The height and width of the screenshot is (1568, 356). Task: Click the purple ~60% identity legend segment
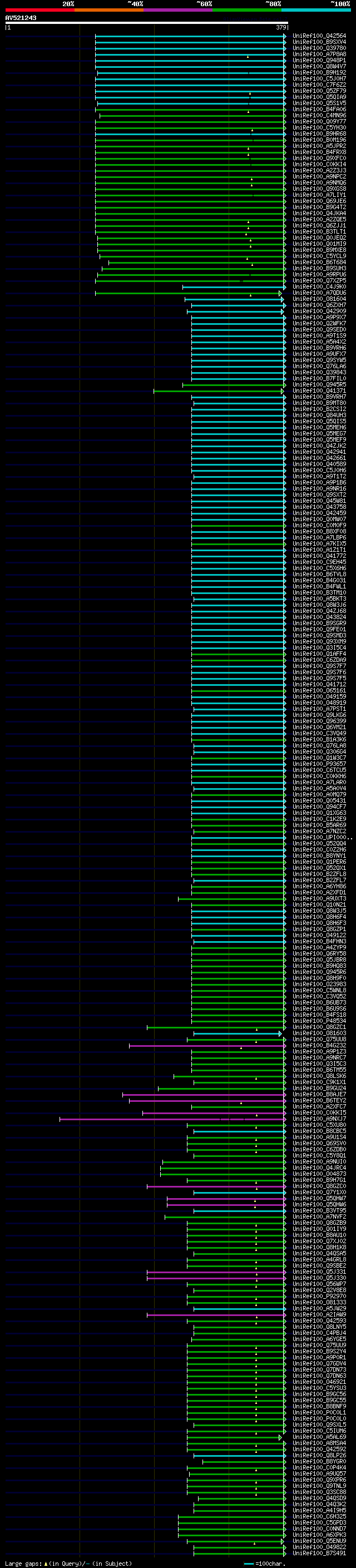click(179, 10)
